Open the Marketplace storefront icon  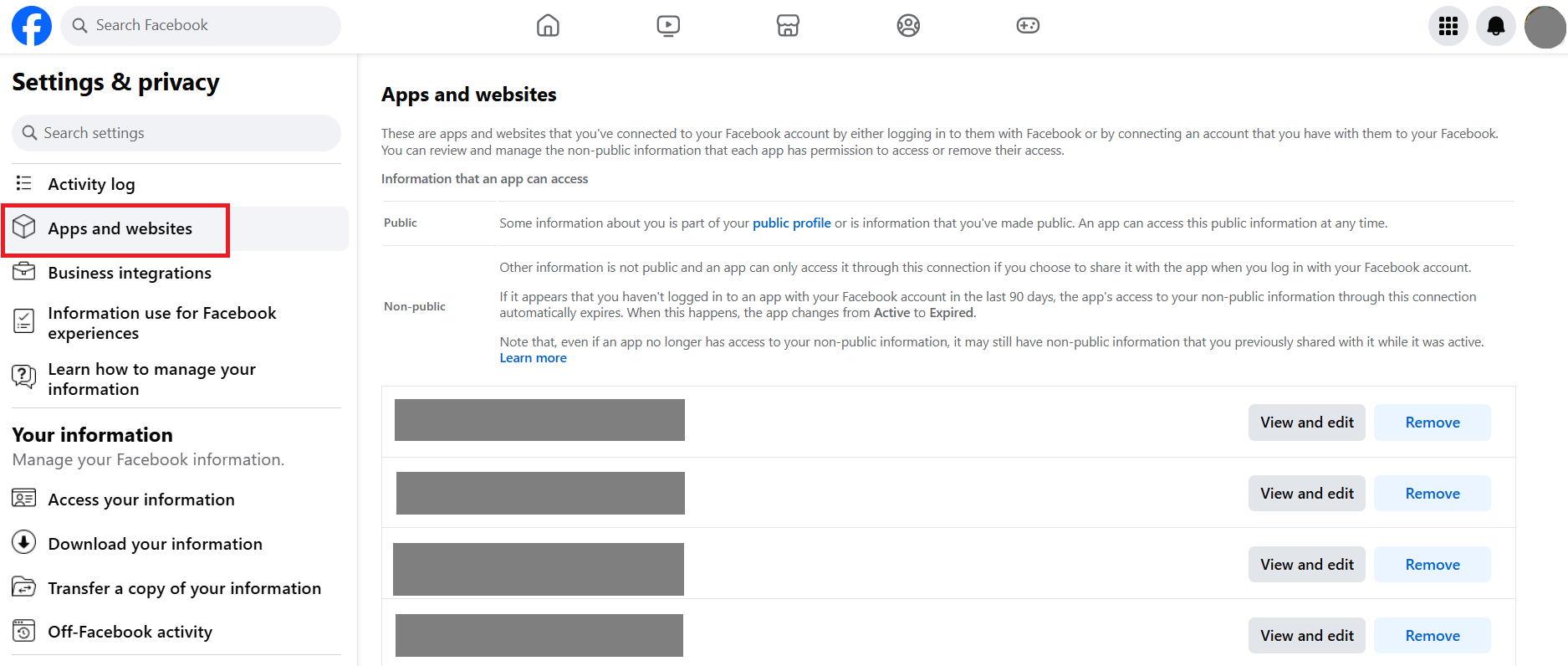click(x=788, y=26)
